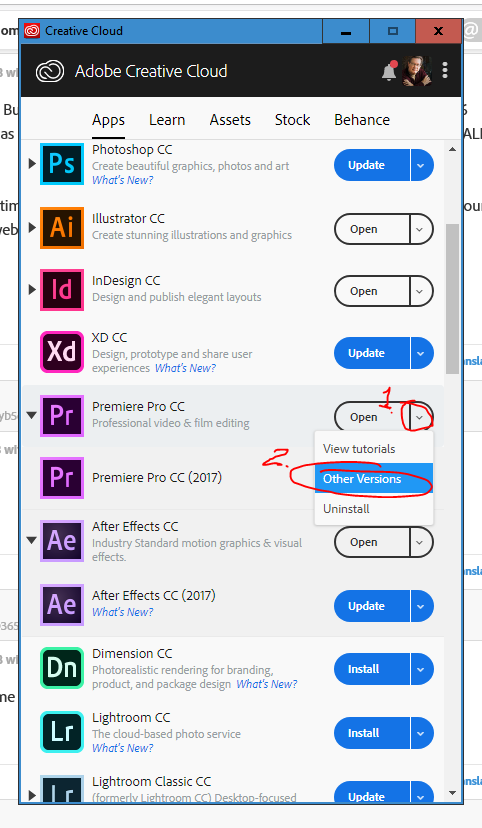Open the three-dot settings menu
The height and width of the screenshot is (828, 482).
tap(445, 70)
